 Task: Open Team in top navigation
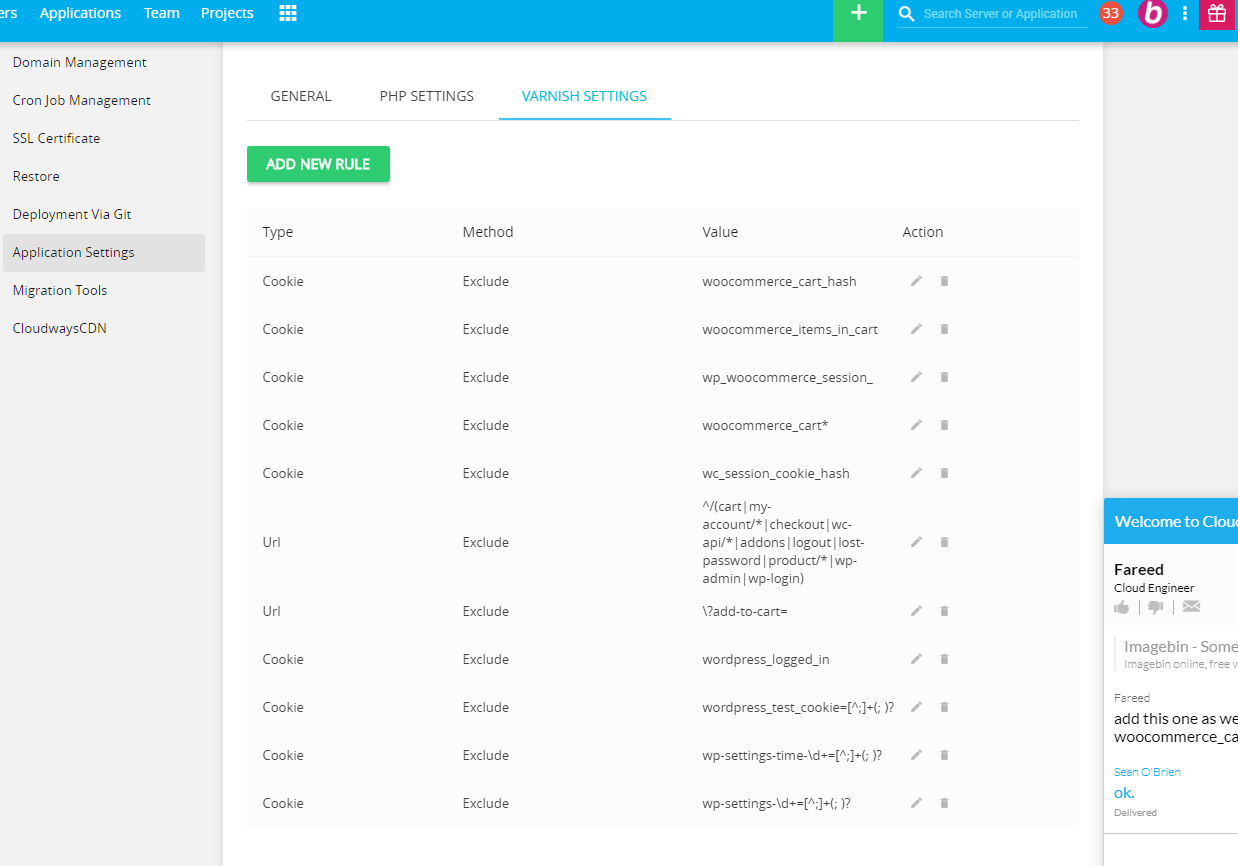[x=162, y=13]
